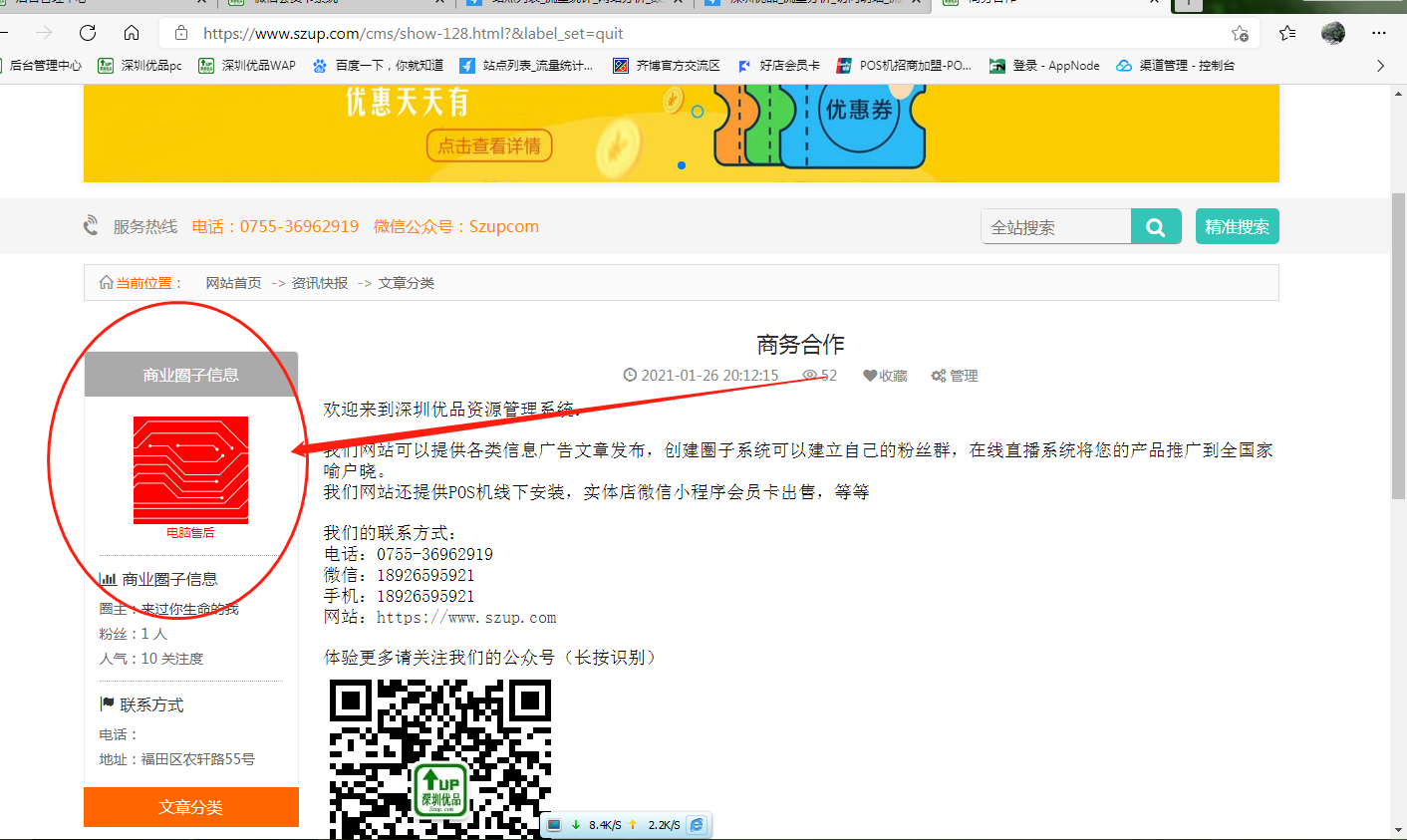The height and width of the screenshot is (840, 1407).
Task: Add this page to favorites star icon
Action: [x=1240, y=33]
